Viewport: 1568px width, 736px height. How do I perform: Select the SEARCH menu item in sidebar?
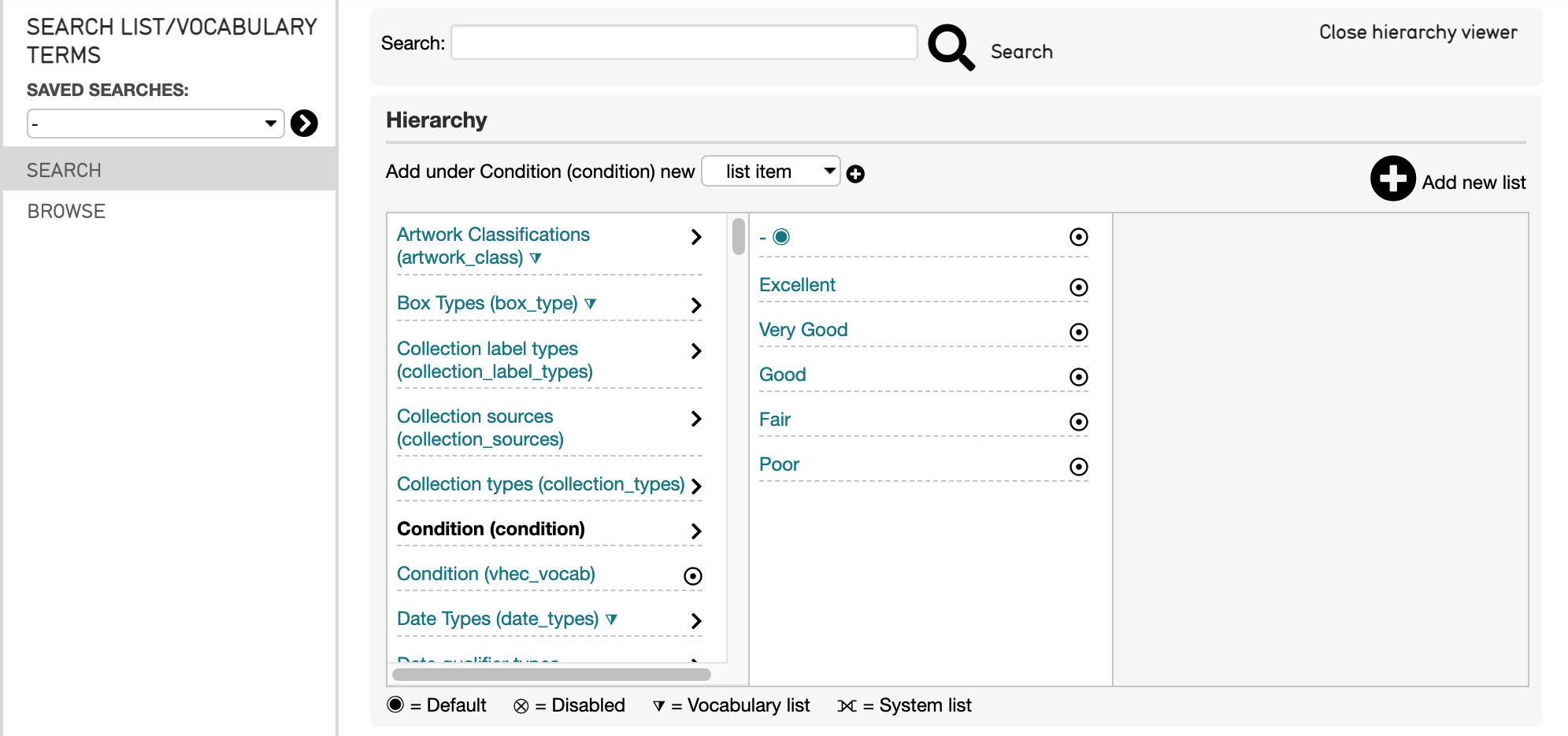[65, 170]
